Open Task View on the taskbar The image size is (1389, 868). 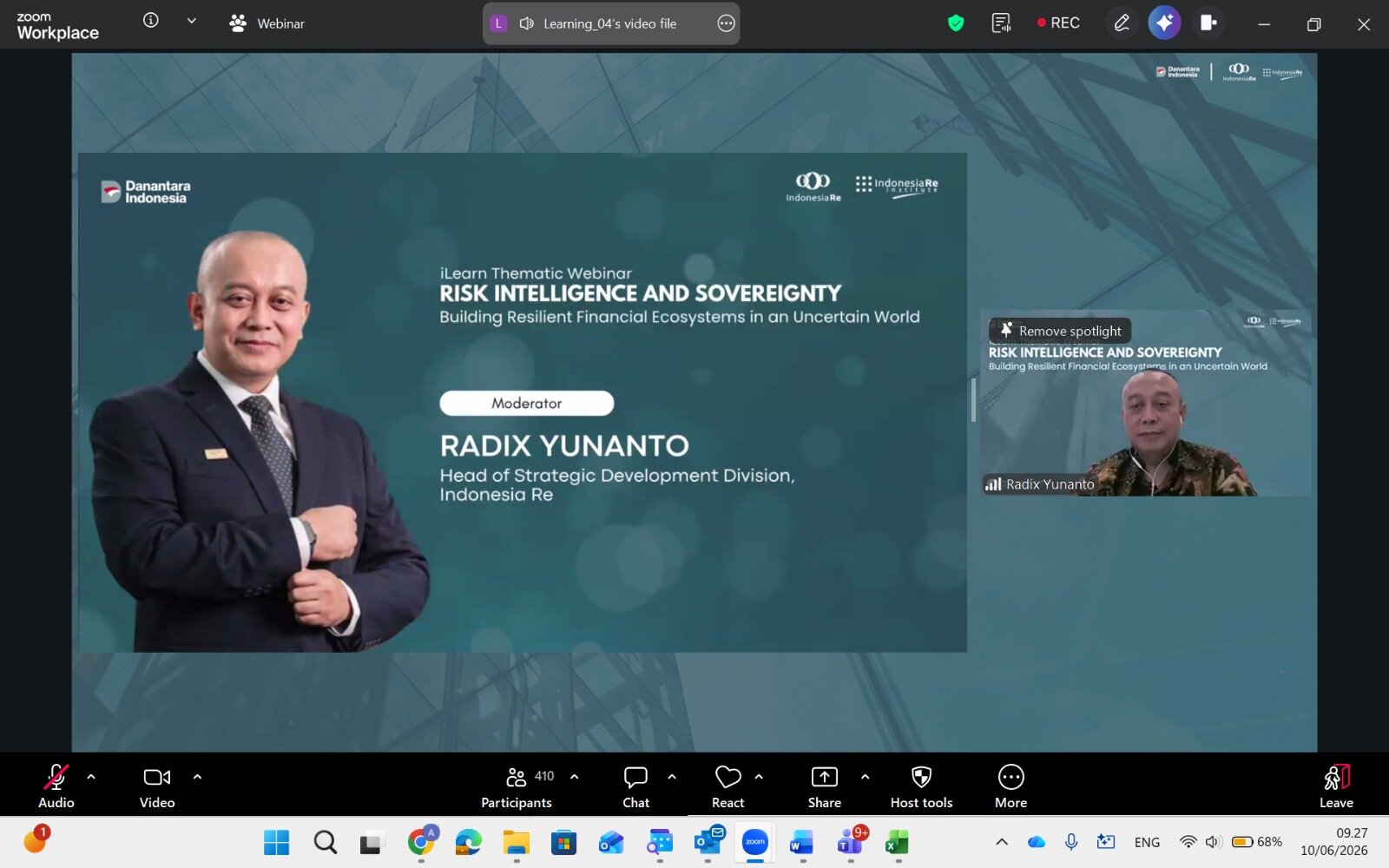[x=372, y=842]
